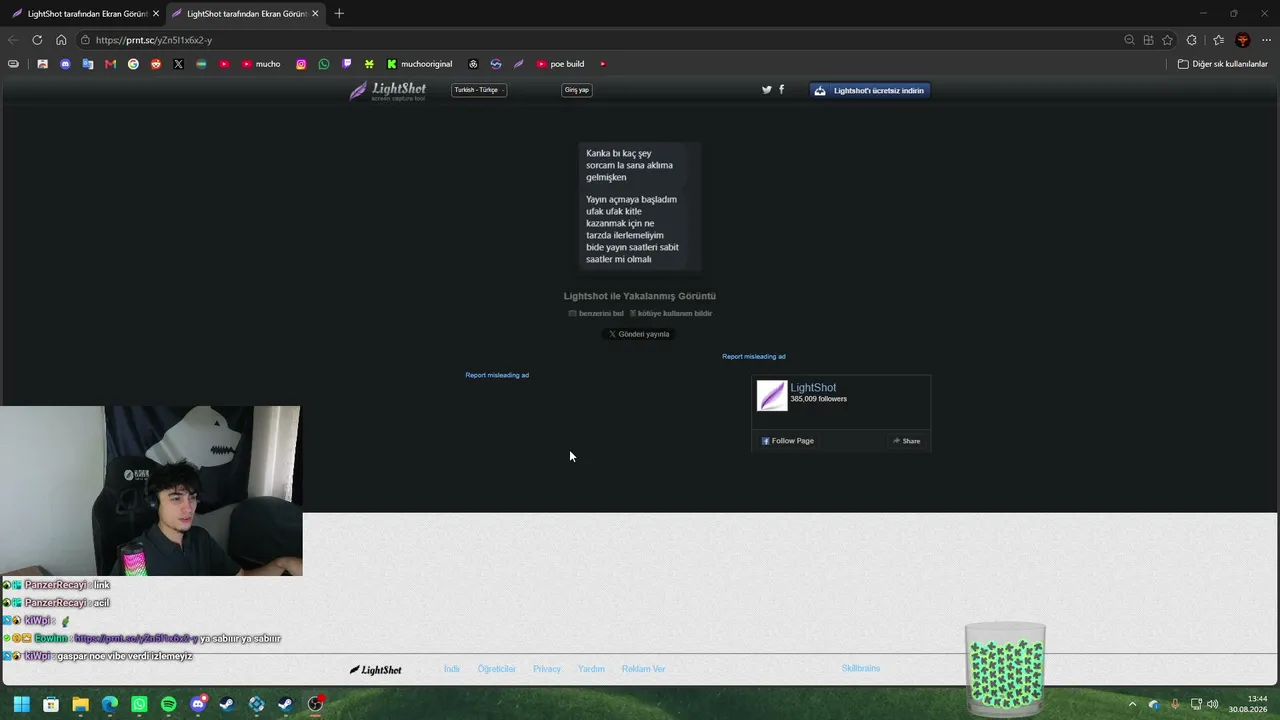Open the mucho YouTube bookmark

tap(261, 64)
